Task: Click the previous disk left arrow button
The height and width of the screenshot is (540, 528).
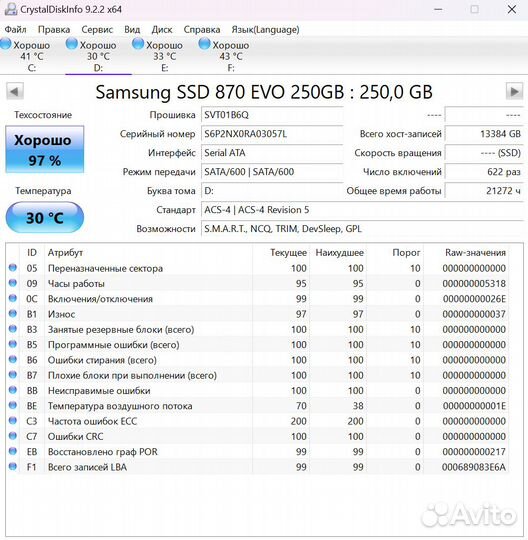Action: coord(15,92)
